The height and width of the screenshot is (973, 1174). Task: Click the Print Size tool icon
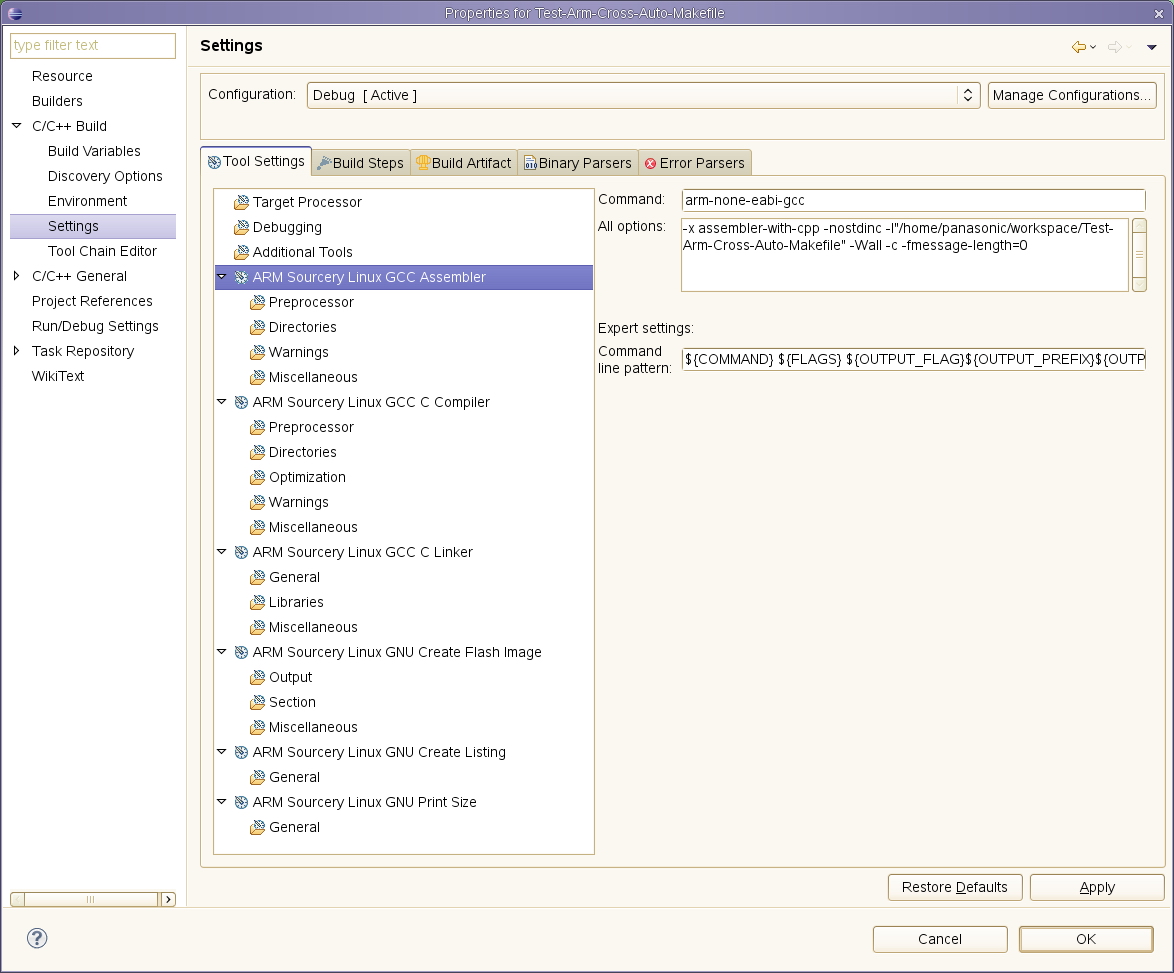point(241,802)
